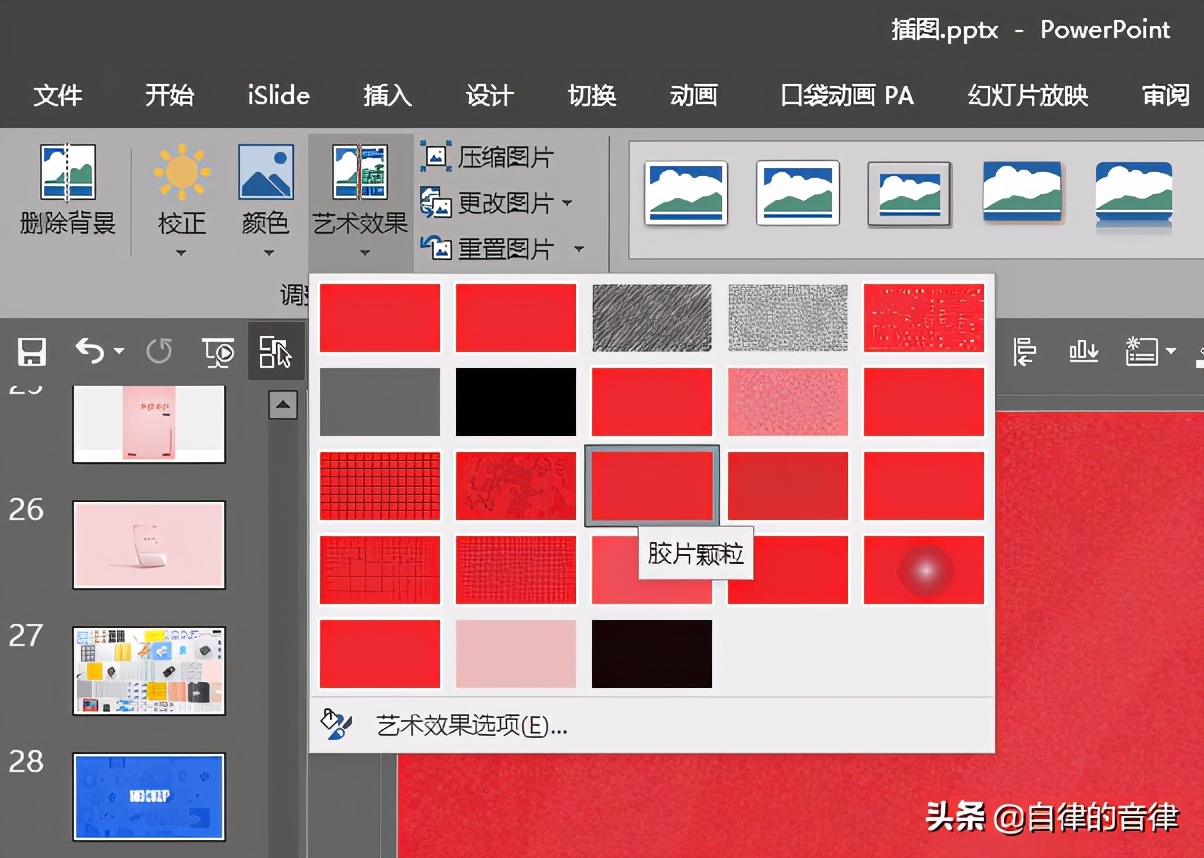Expand the Artistic Effects (艺术效果) dropdown
1204x858 pixels.
click(360, 252)
